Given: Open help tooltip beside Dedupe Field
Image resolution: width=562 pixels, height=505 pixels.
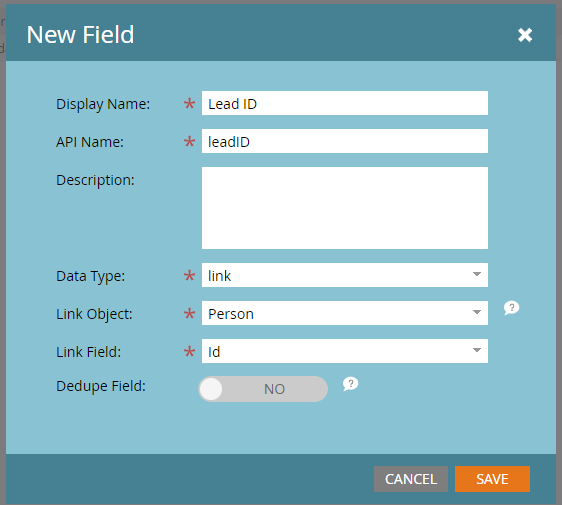Looking at the screenshot, I should (350, 384).
